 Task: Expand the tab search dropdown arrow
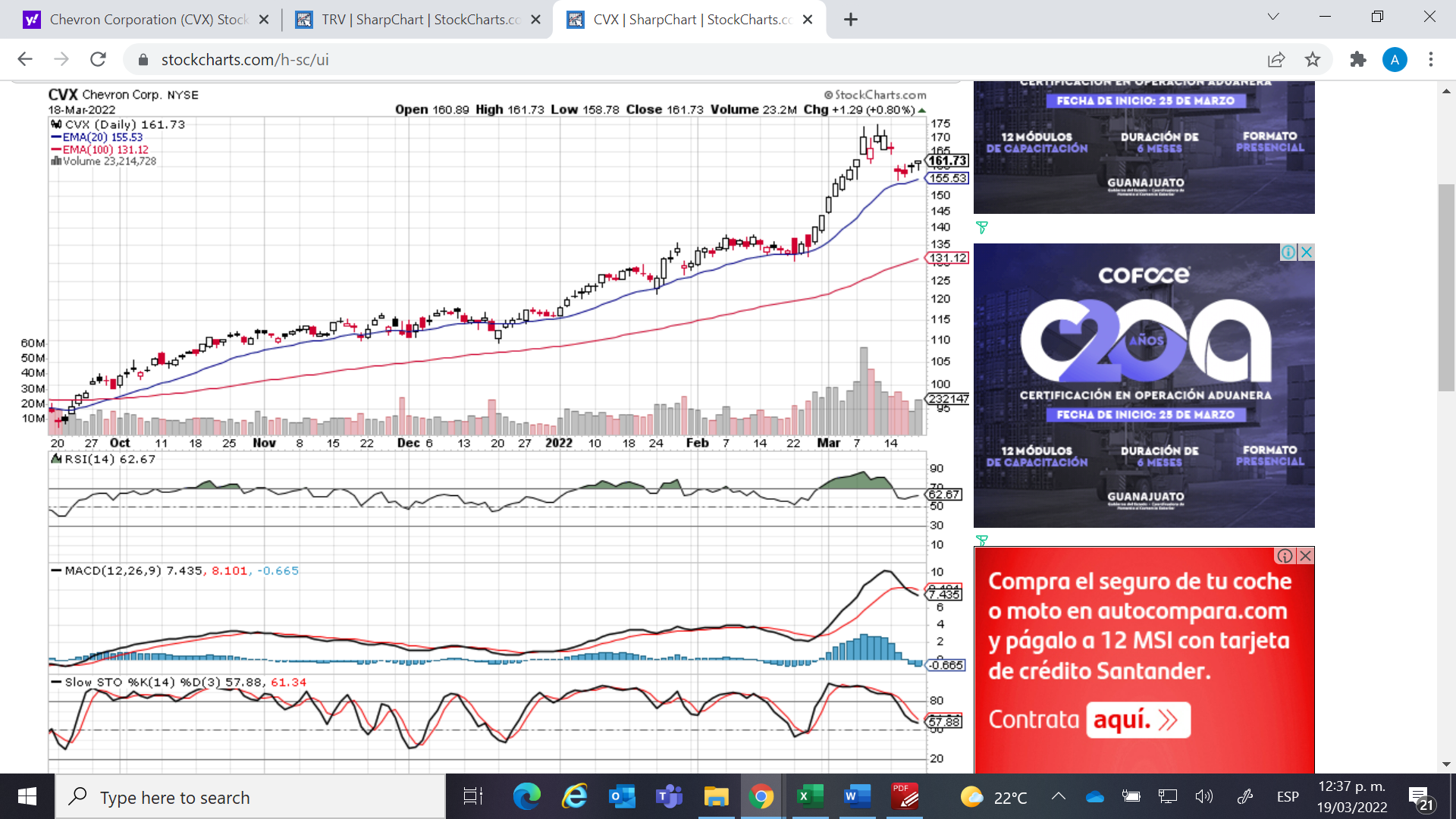click(1273, 17)
